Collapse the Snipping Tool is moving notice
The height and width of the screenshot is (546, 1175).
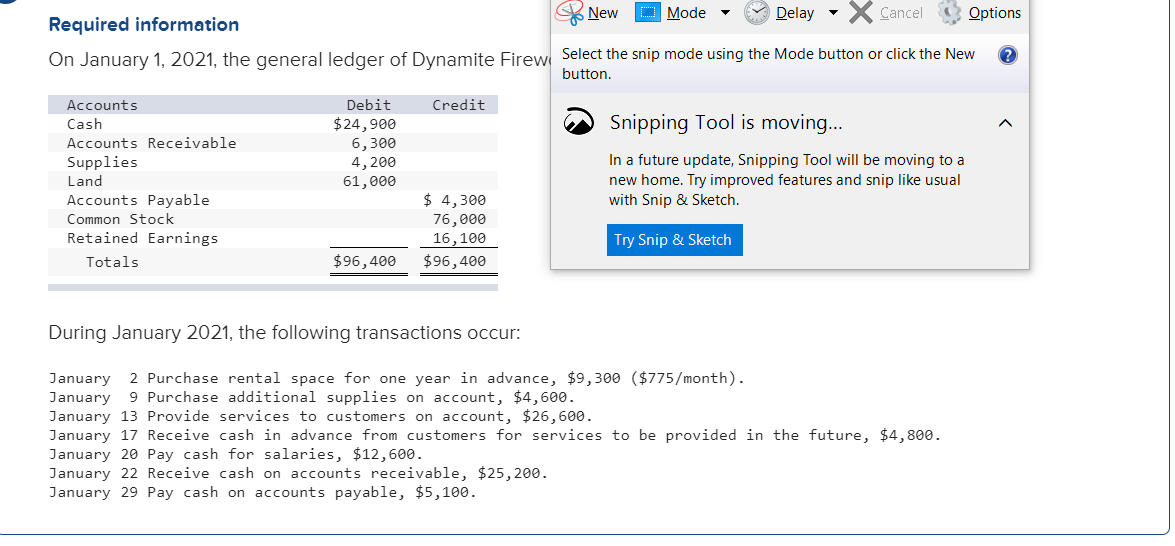pyautogui.click(x=1006, y=123)
